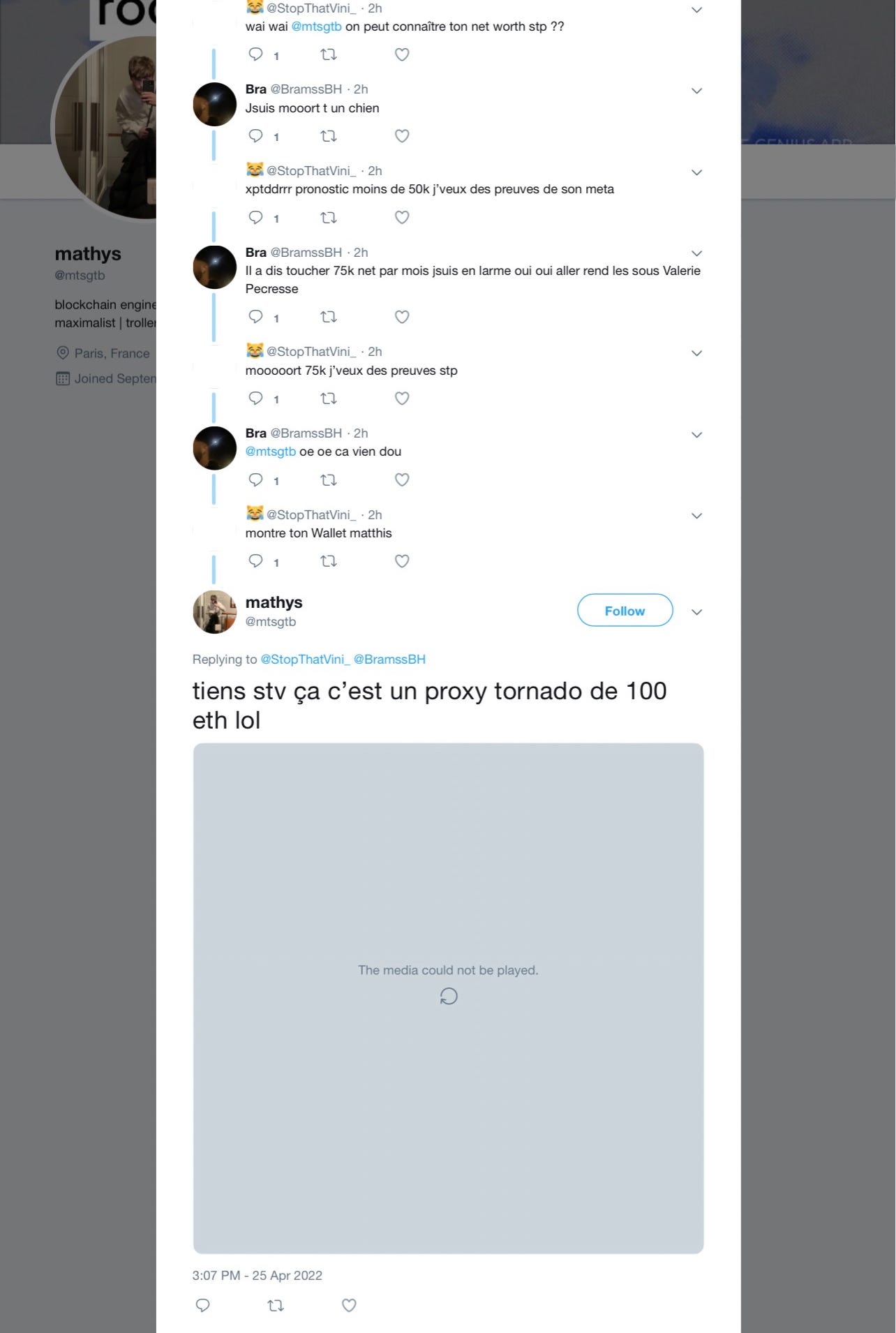The height and width of the screenshot is (1333, 896).
Task: Open the chevron menu on 'montre ton Wallet' tweet
Action: 696,516
